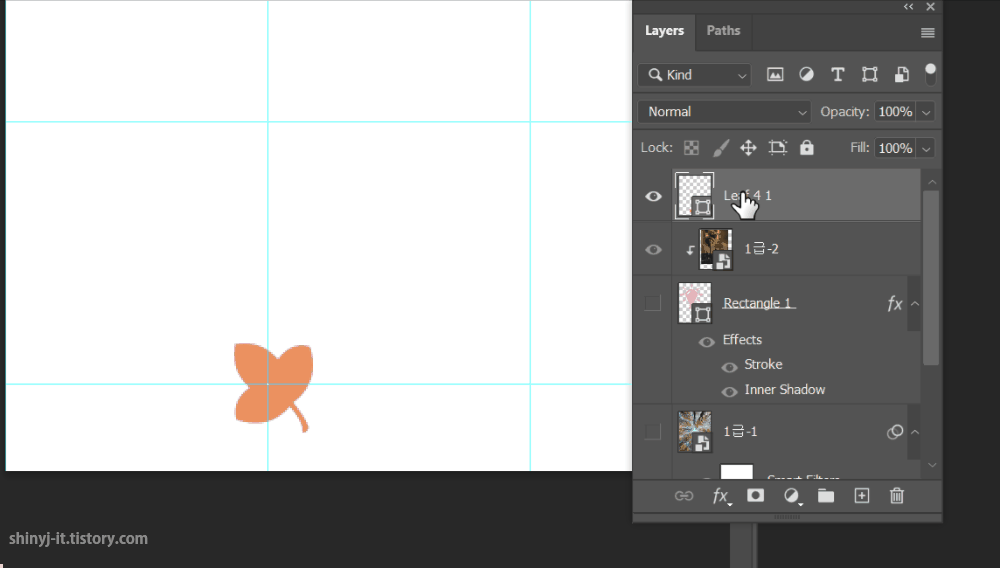Create a new layer
Image resolution: width=1000 pixels, height=568 pixels.
862,495
